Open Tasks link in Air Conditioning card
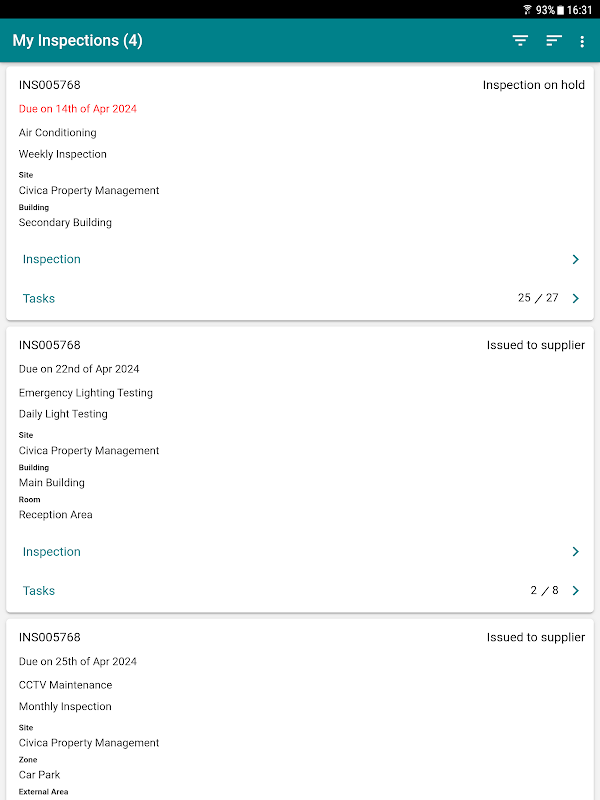Screen dimensions: 600x800 coord(39,298)
